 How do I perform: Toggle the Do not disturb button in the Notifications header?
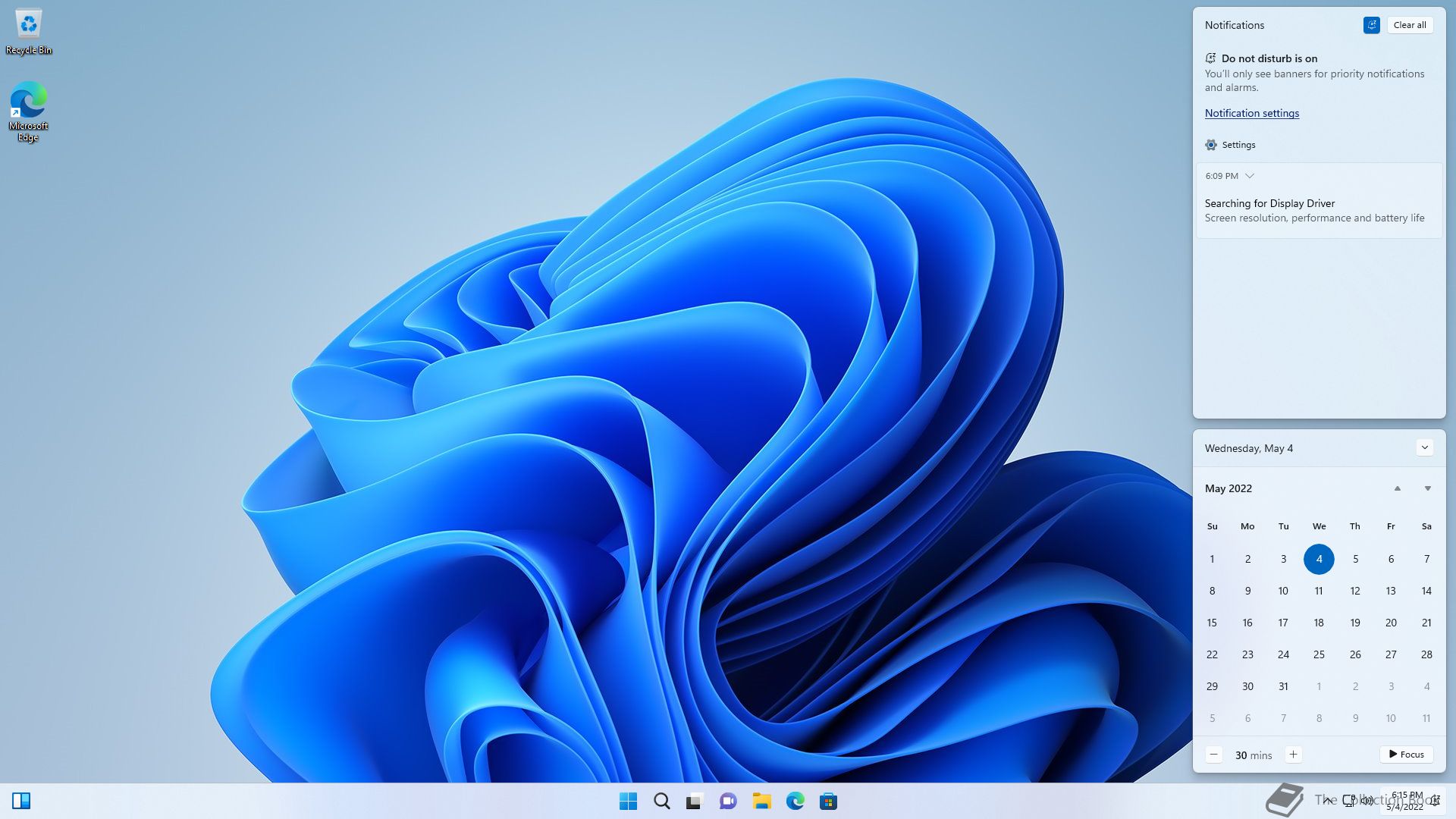click(x=1371, y=25)
